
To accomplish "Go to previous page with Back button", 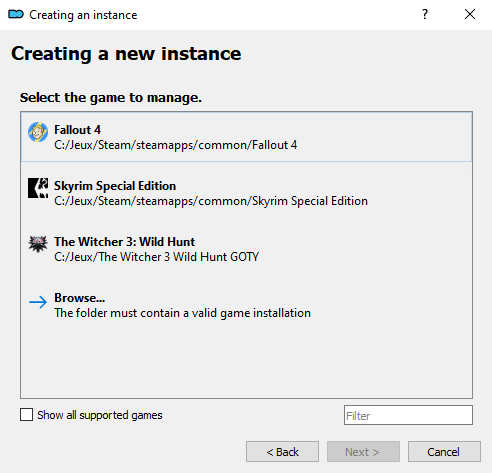I will tap(282, 452).
